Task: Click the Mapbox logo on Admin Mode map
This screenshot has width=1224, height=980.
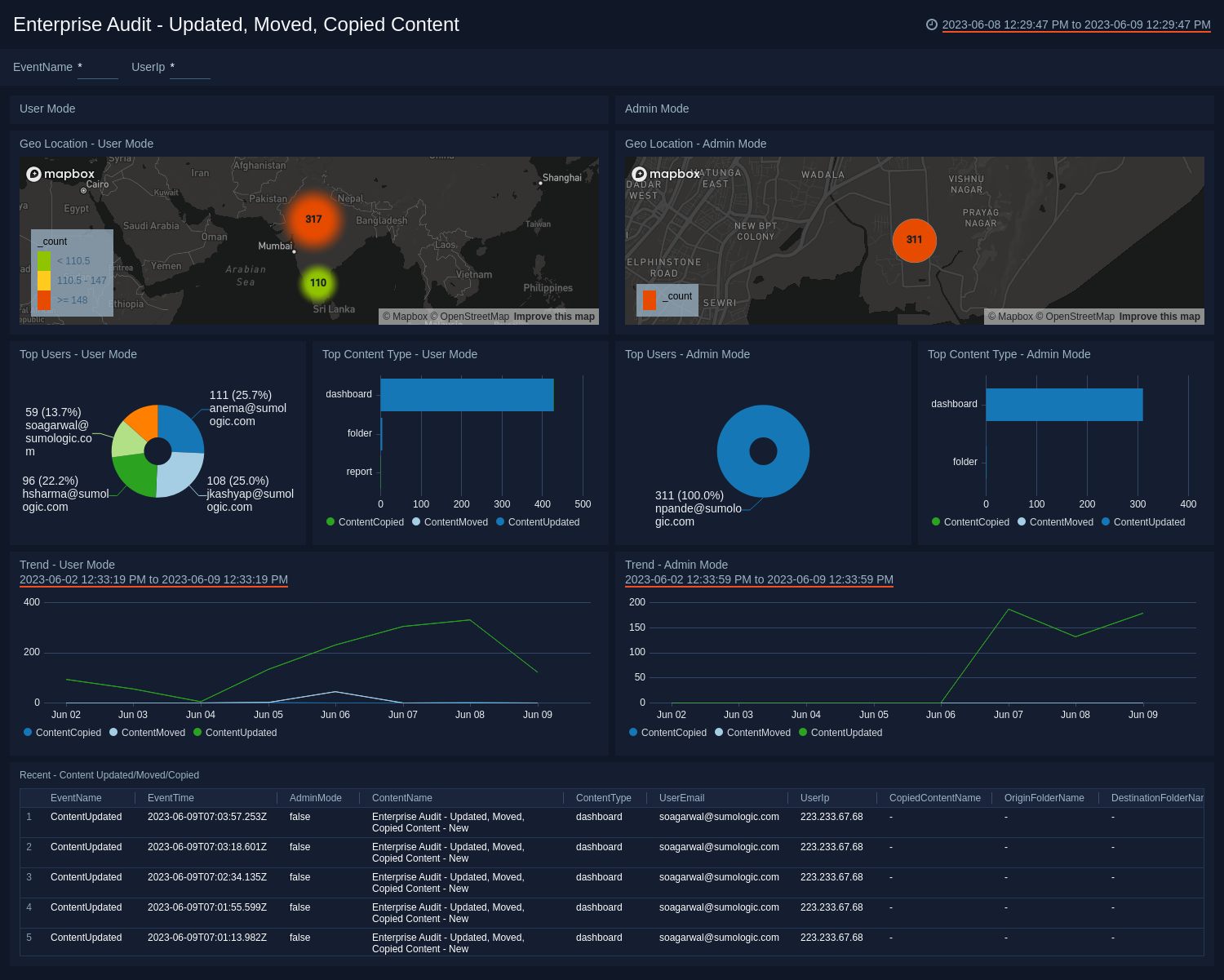Action: tap(666, 174)
